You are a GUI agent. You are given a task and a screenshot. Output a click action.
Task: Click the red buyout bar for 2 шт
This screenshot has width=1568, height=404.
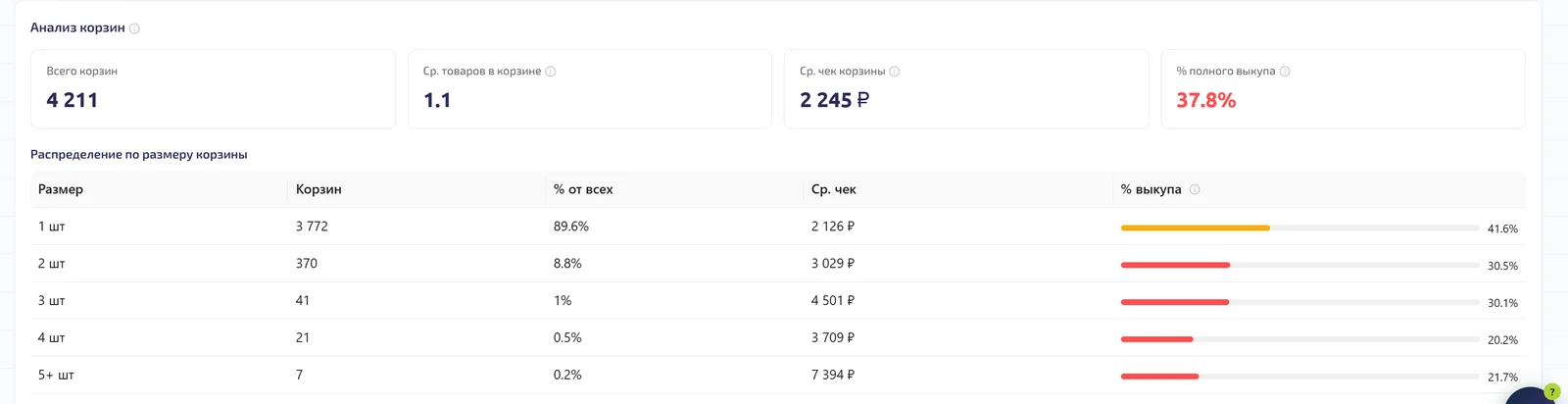[1175, 265]
